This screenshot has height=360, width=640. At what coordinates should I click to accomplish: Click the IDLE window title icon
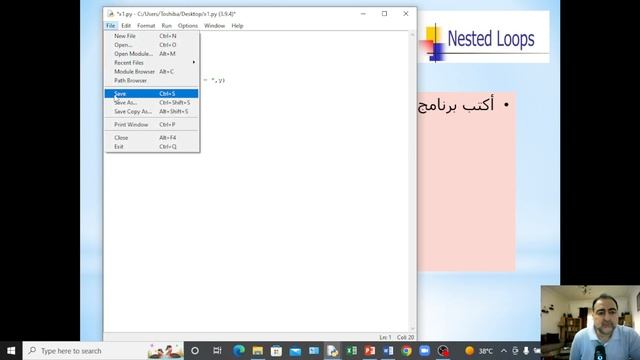110,14
